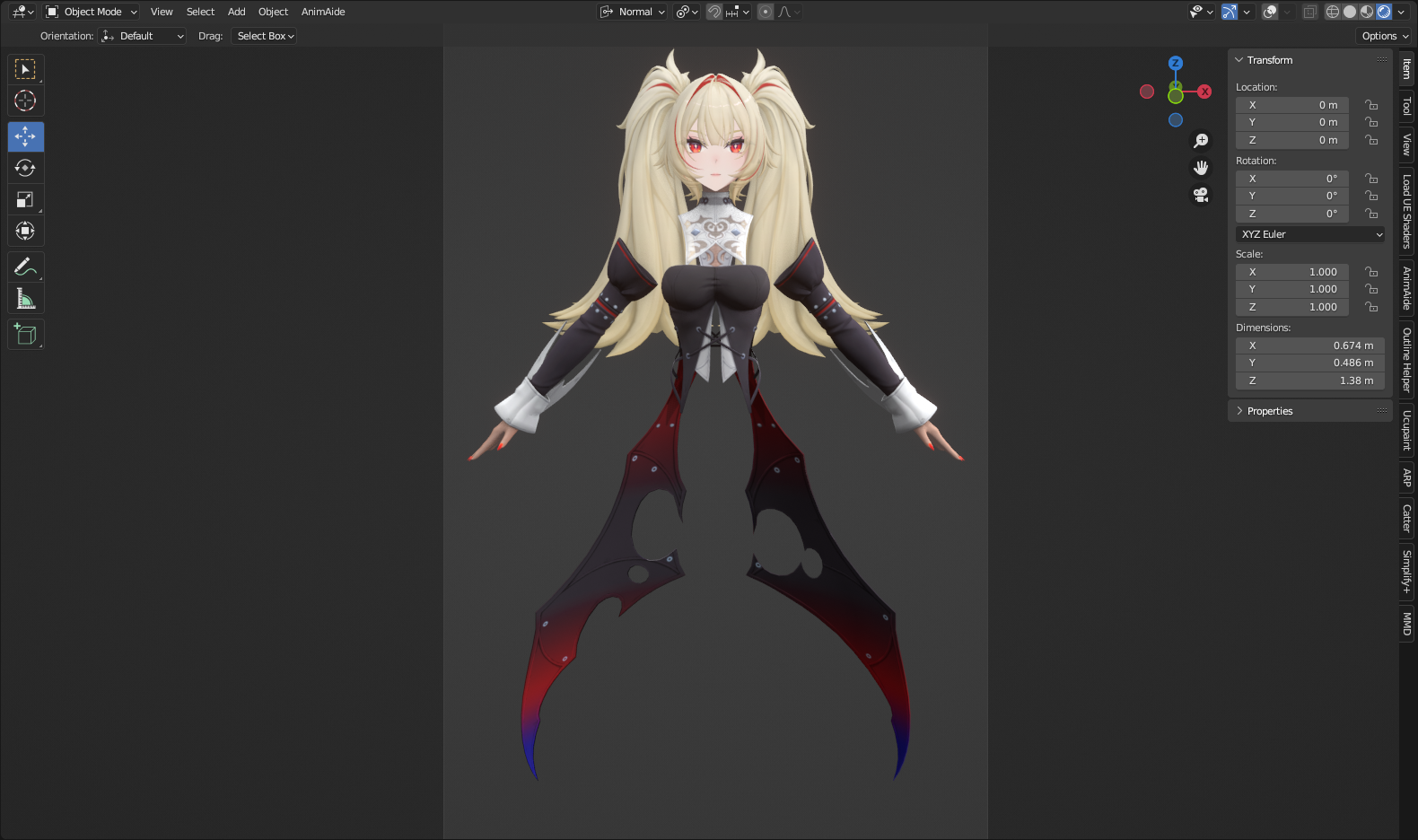Image resolution: width=1418 pixels, height=840 pixels.
Task: Open the Drag Select Box dropdown
Action: tap(264, 36)
